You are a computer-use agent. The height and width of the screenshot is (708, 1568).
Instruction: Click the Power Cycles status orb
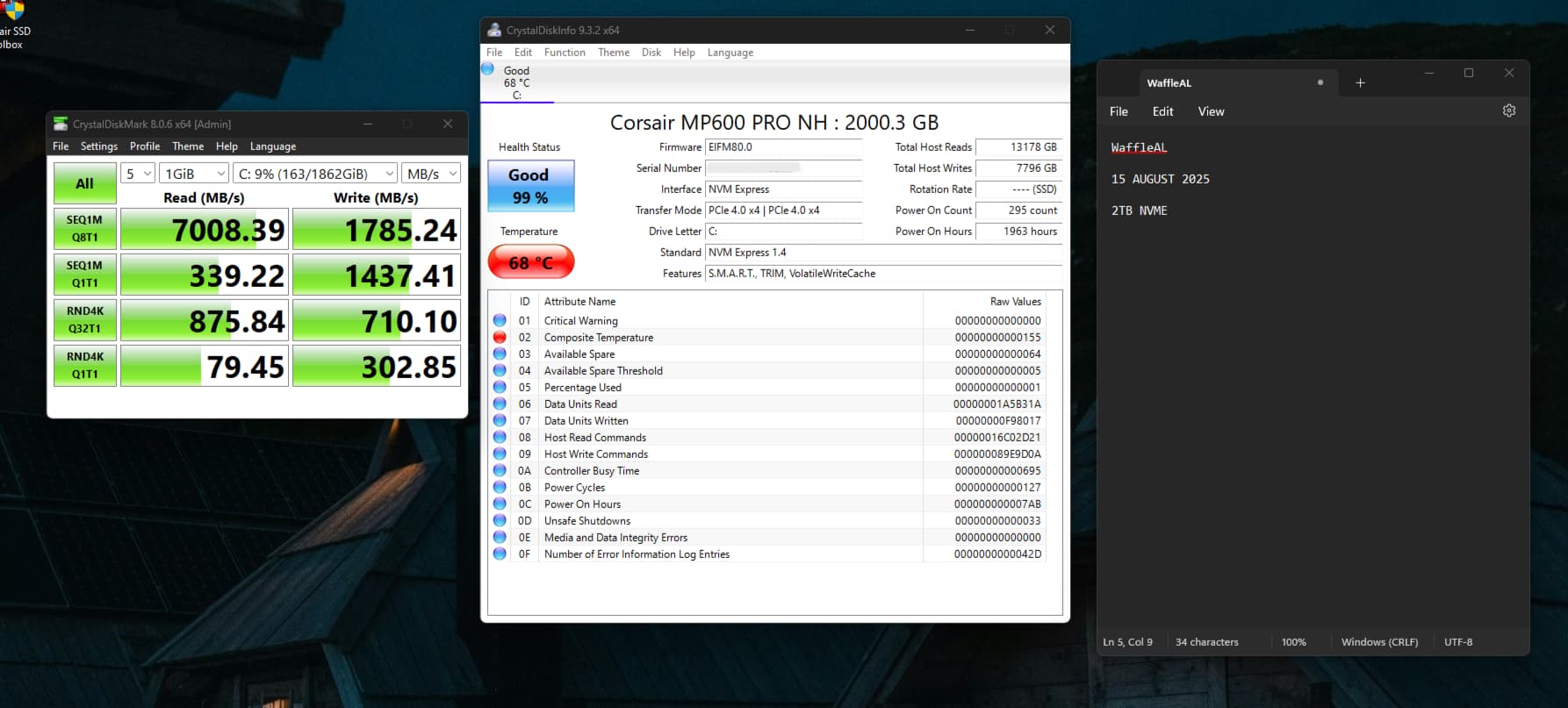point(500,487)
